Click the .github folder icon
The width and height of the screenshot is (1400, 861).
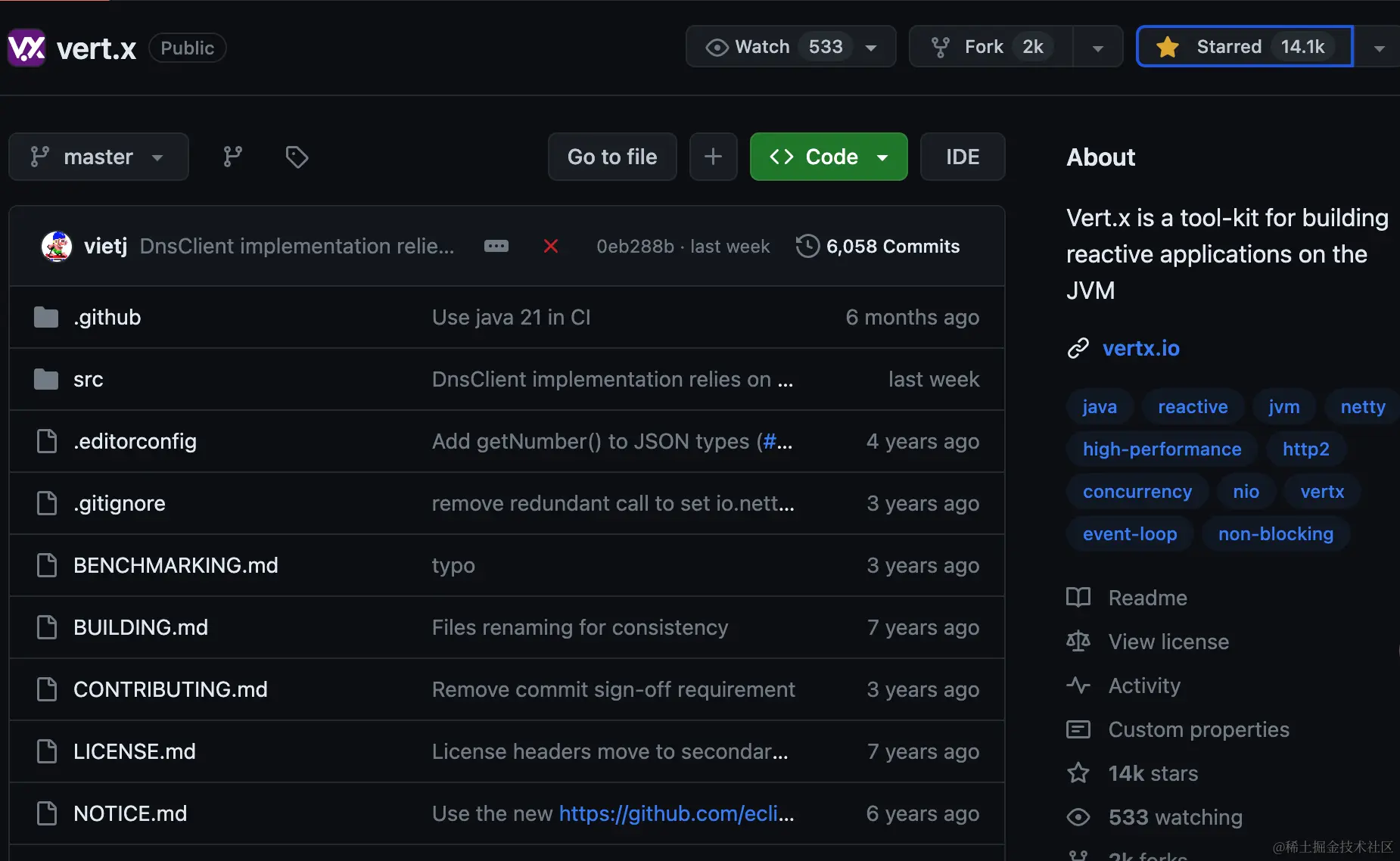coord(46,317)
